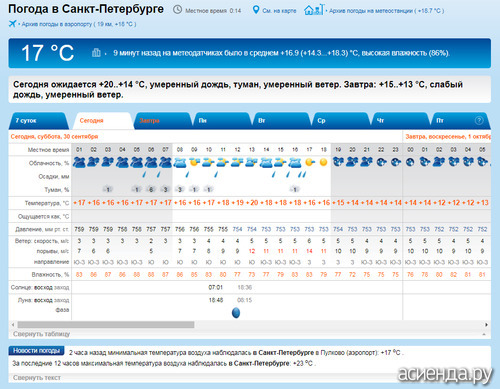Click the 'Ощущается как, °C' row label
500x389 pixels.
[43, 216]
